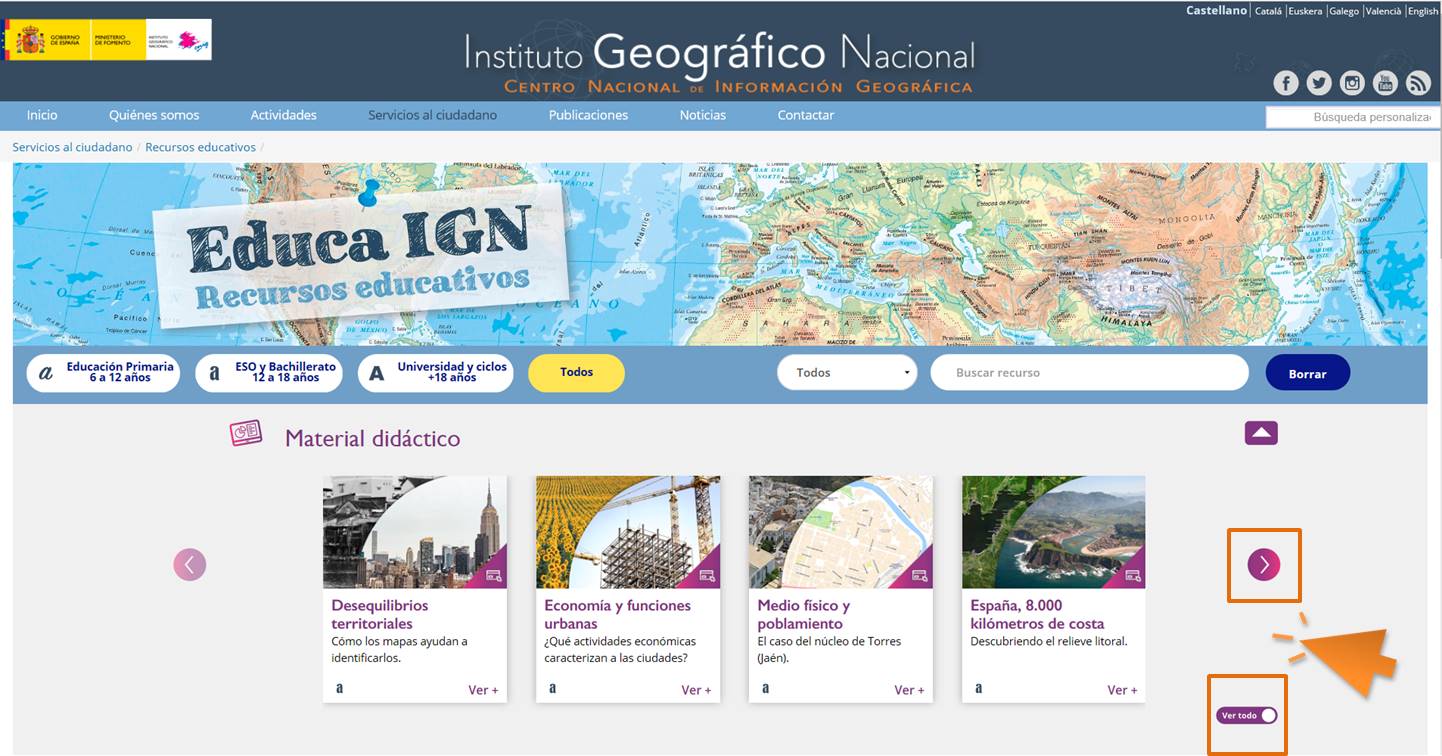Filter by Educación Primaria 6 a 12 años
Image resolution: width=1442 pixels, height=756 pixels.
[103, 373]
